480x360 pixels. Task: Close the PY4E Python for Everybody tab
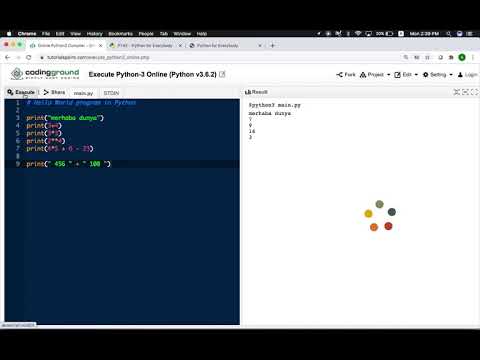(x=180, y=45)
